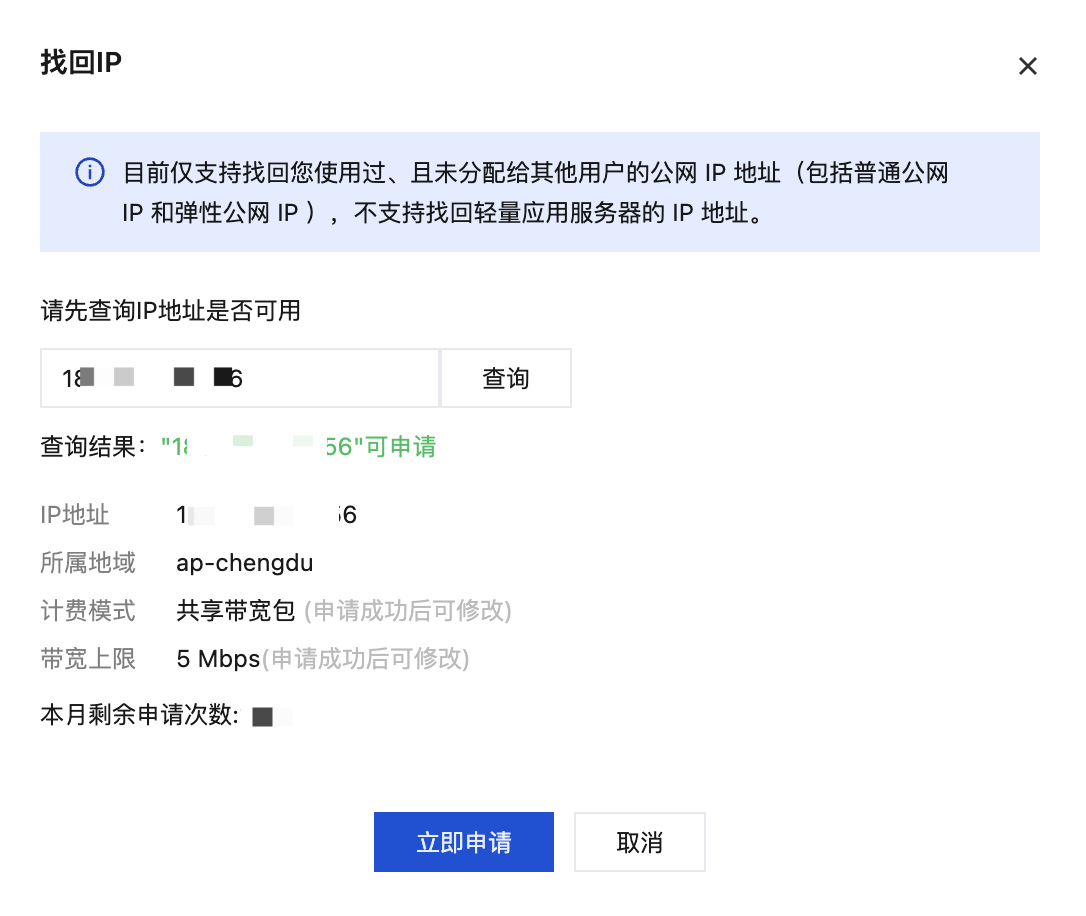Click 取消 to cancel

[639, 842]
